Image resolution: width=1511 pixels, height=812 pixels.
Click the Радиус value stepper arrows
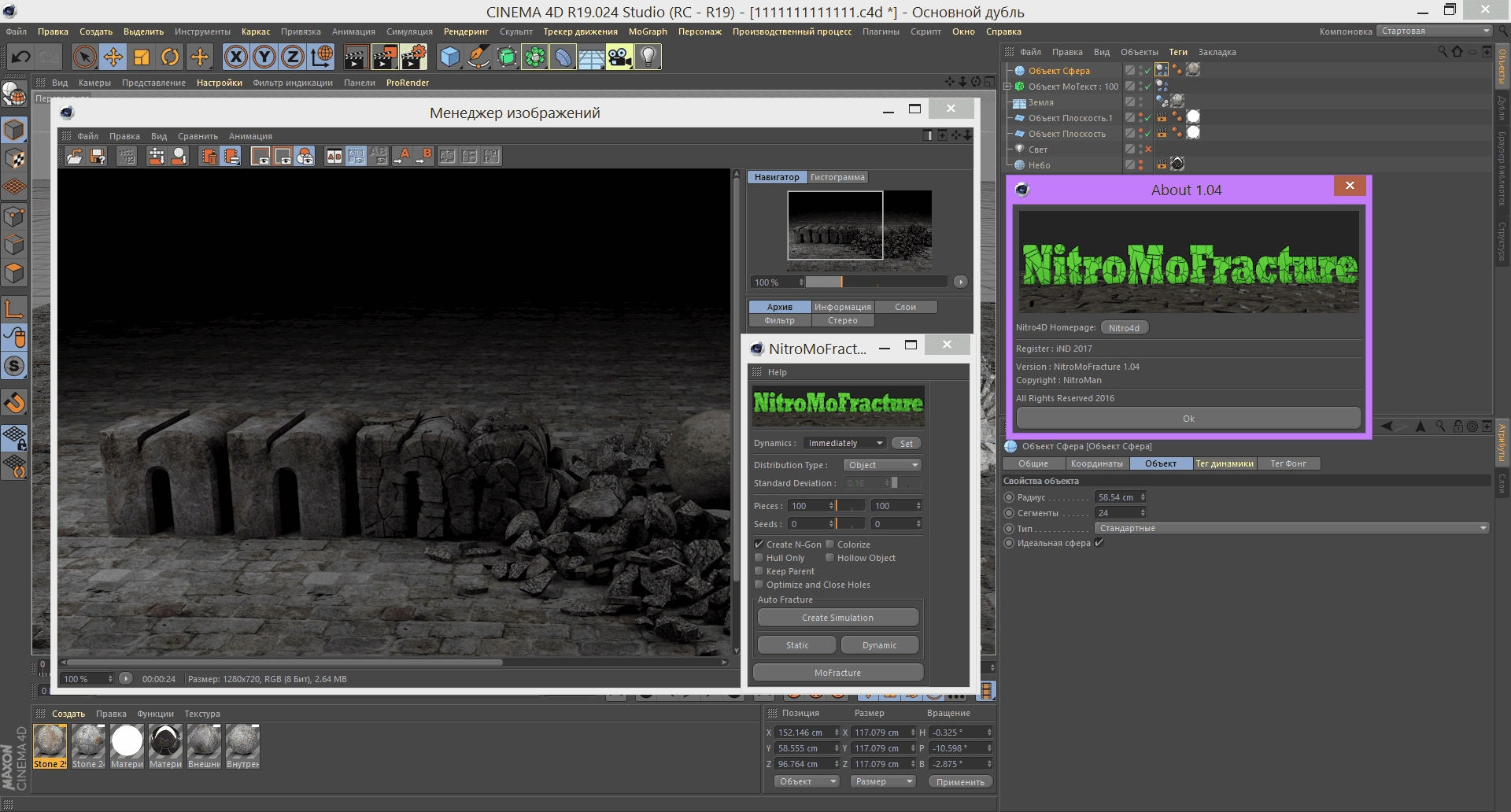(x=1143, y=496)
